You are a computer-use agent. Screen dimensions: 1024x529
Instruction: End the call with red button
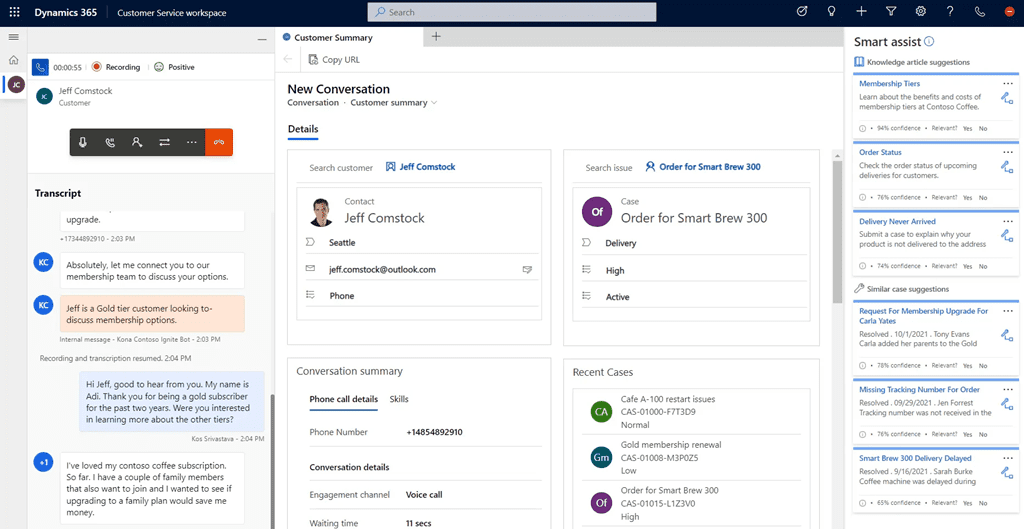tap(219, 143)
